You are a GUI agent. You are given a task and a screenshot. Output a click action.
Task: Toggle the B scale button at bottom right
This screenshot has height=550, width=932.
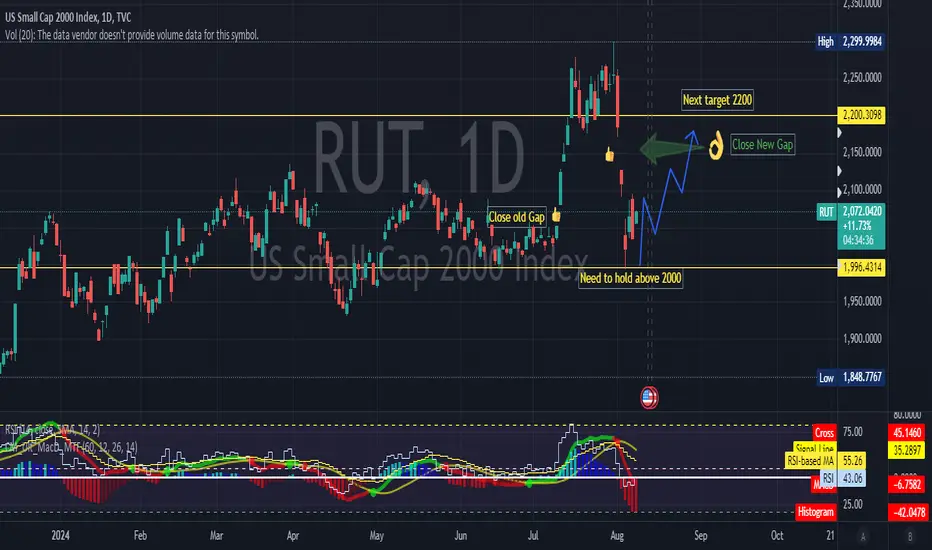[909, 536]
